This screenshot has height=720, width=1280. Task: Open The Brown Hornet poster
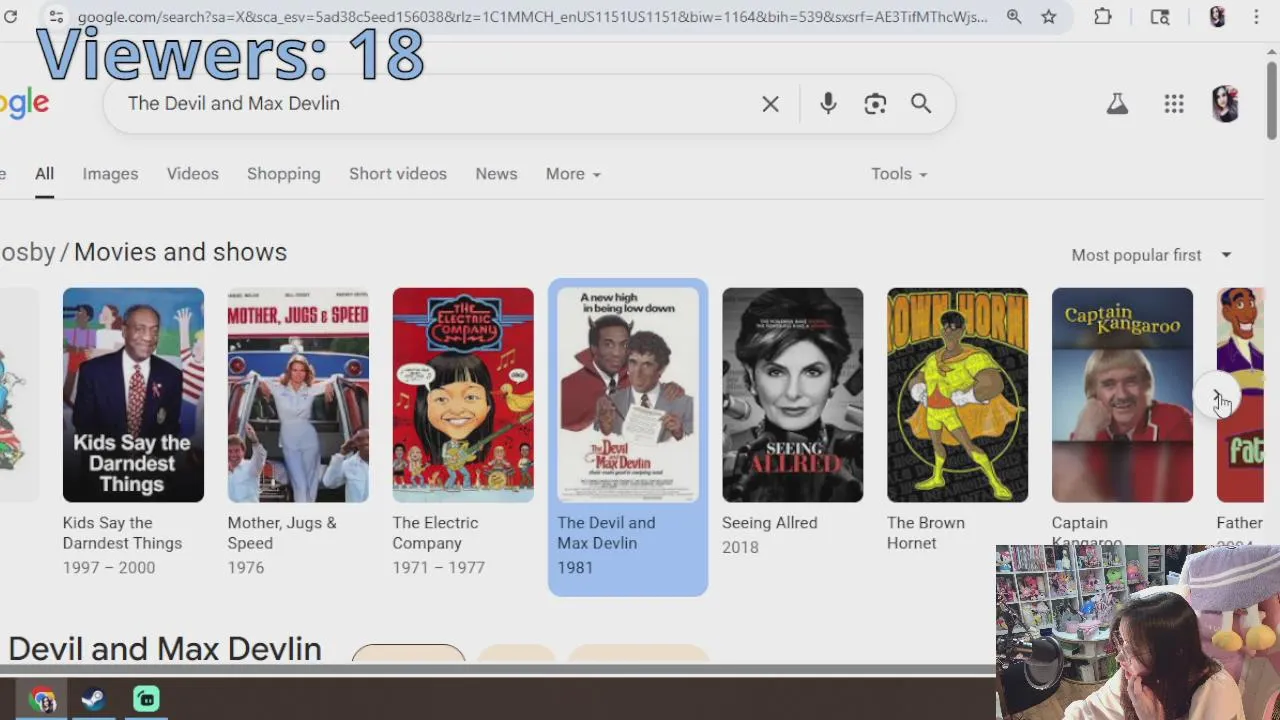(958, 395)
